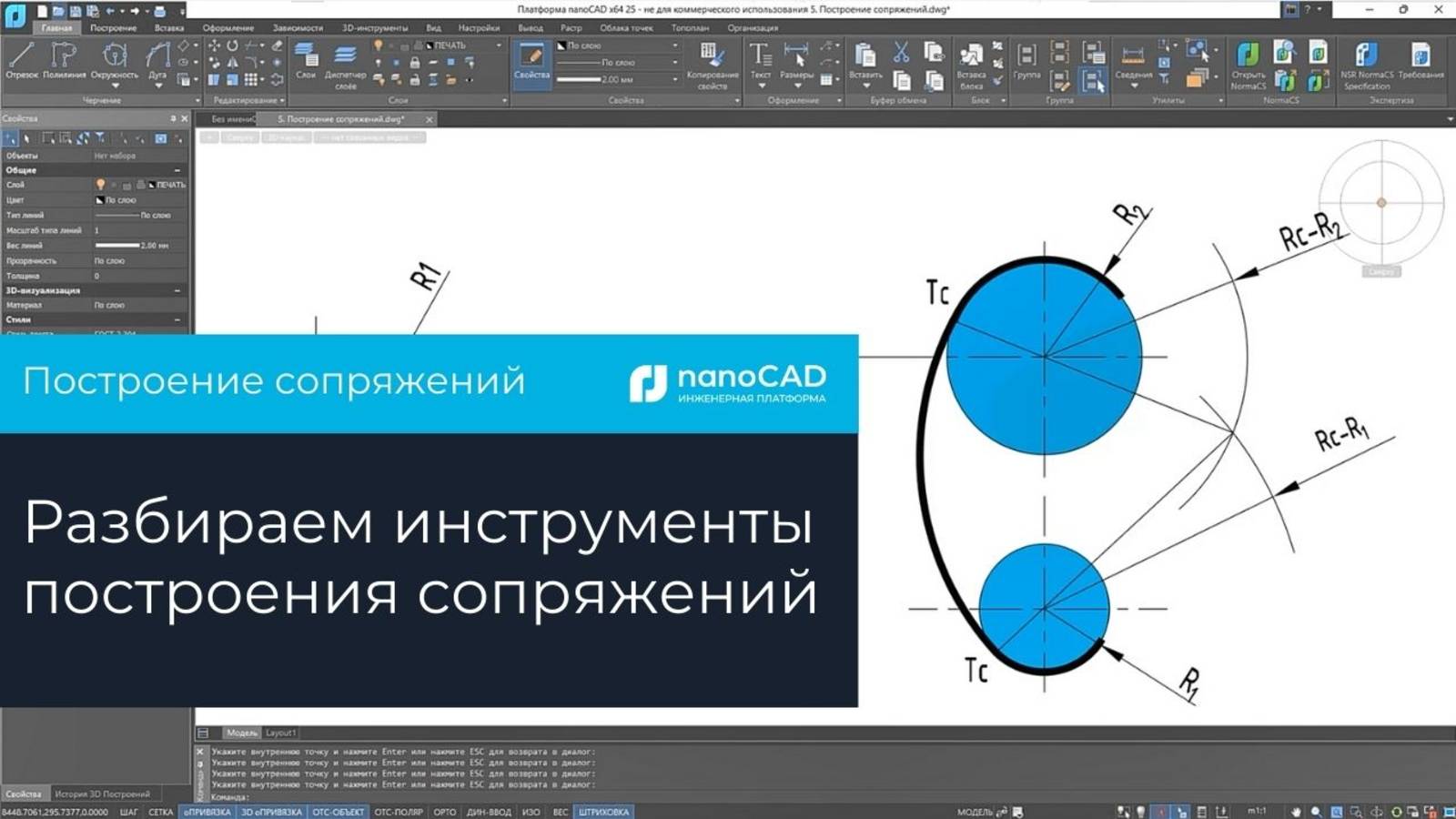1456x819 pixels.
Task: Toggle ОРТО orthogonal mode
Action: point(445,812)
